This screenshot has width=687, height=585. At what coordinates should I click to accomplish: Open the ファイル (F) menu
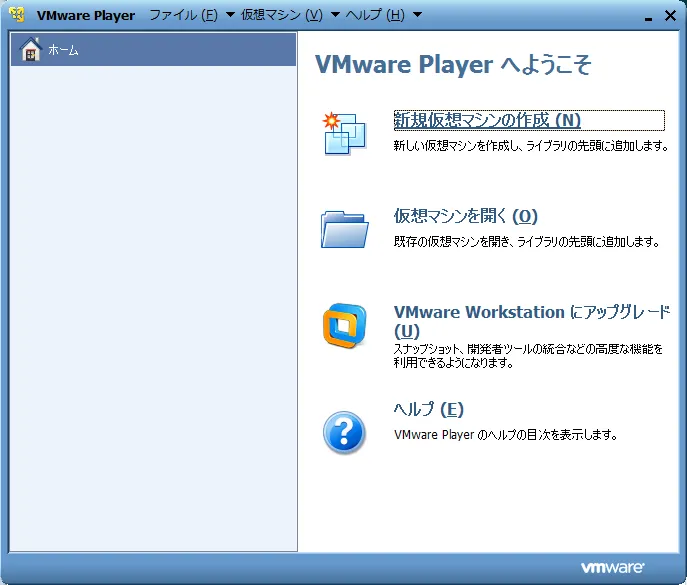tap(184, 15)
